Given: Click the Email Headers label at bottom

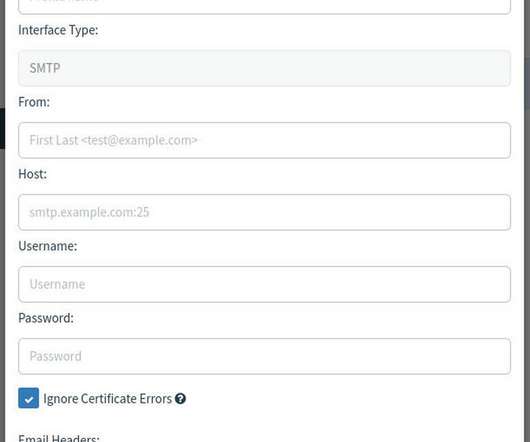Looking at the screenshot, I should [59, 438].
